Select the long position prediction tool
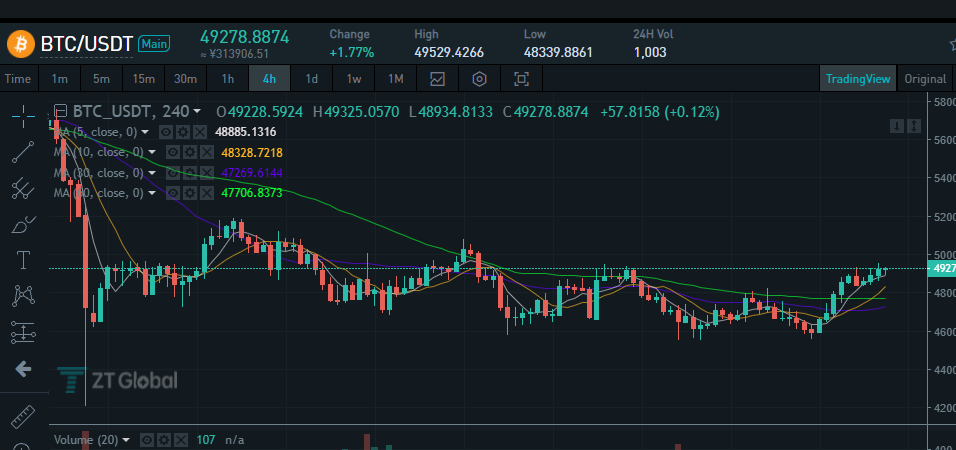 click(24, 332)
